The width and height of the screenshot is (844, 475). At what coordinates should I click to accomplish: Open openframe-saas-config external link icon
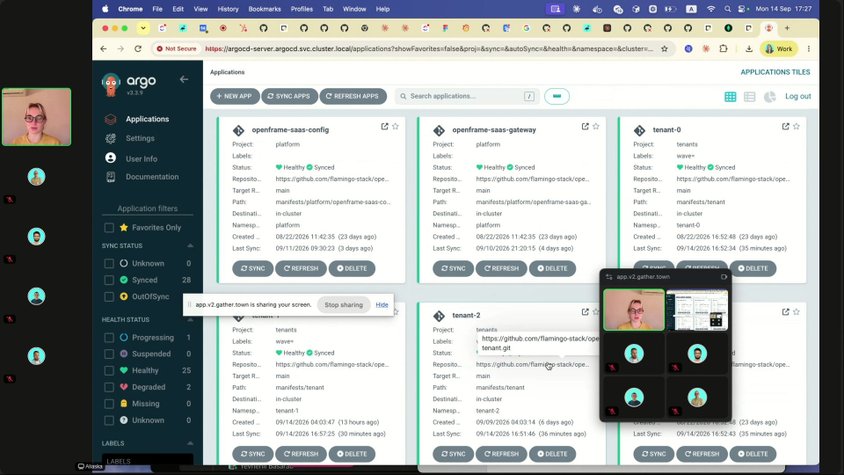point(384,127)
